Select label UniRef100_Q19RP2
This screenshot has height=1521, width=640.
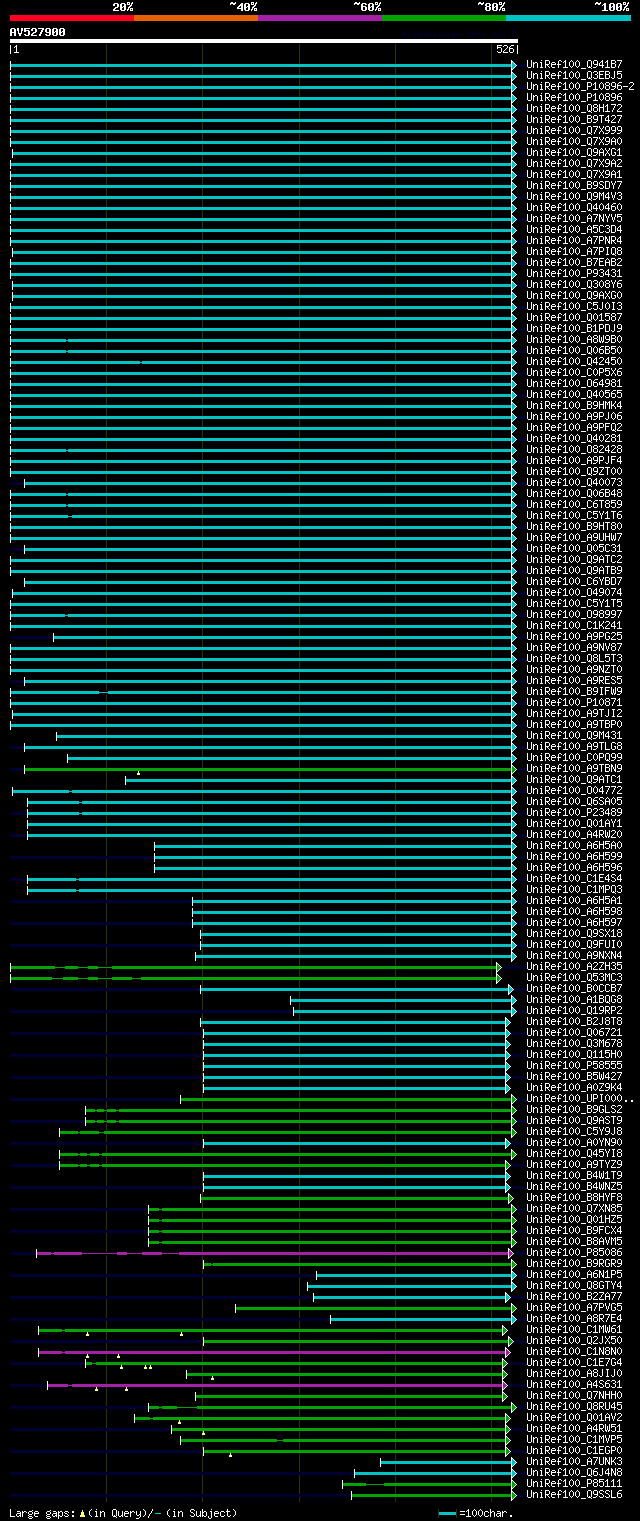574,1011
